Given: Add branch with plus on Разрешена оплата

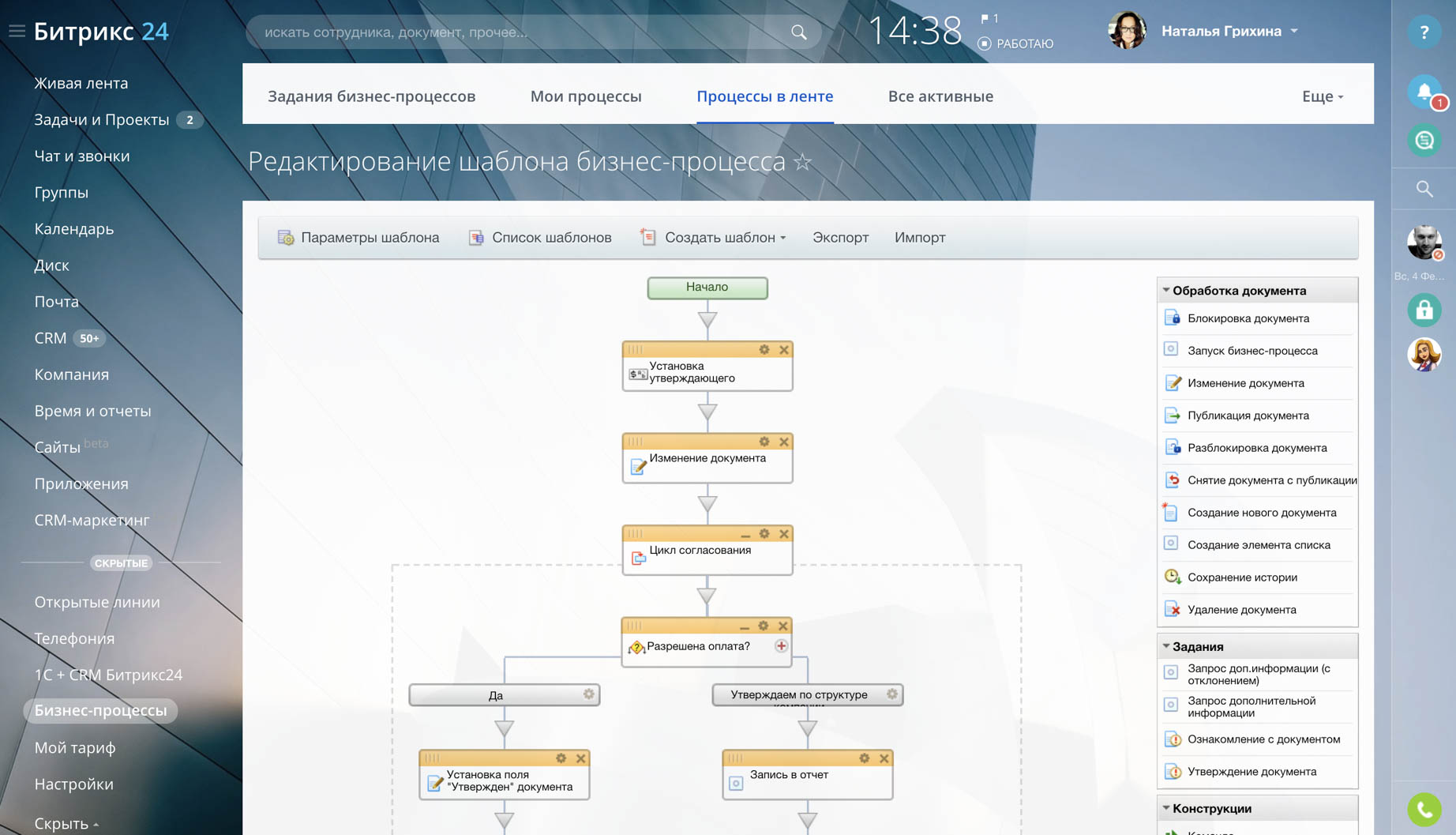Looking at the screenshot, I should click(781, 646).
